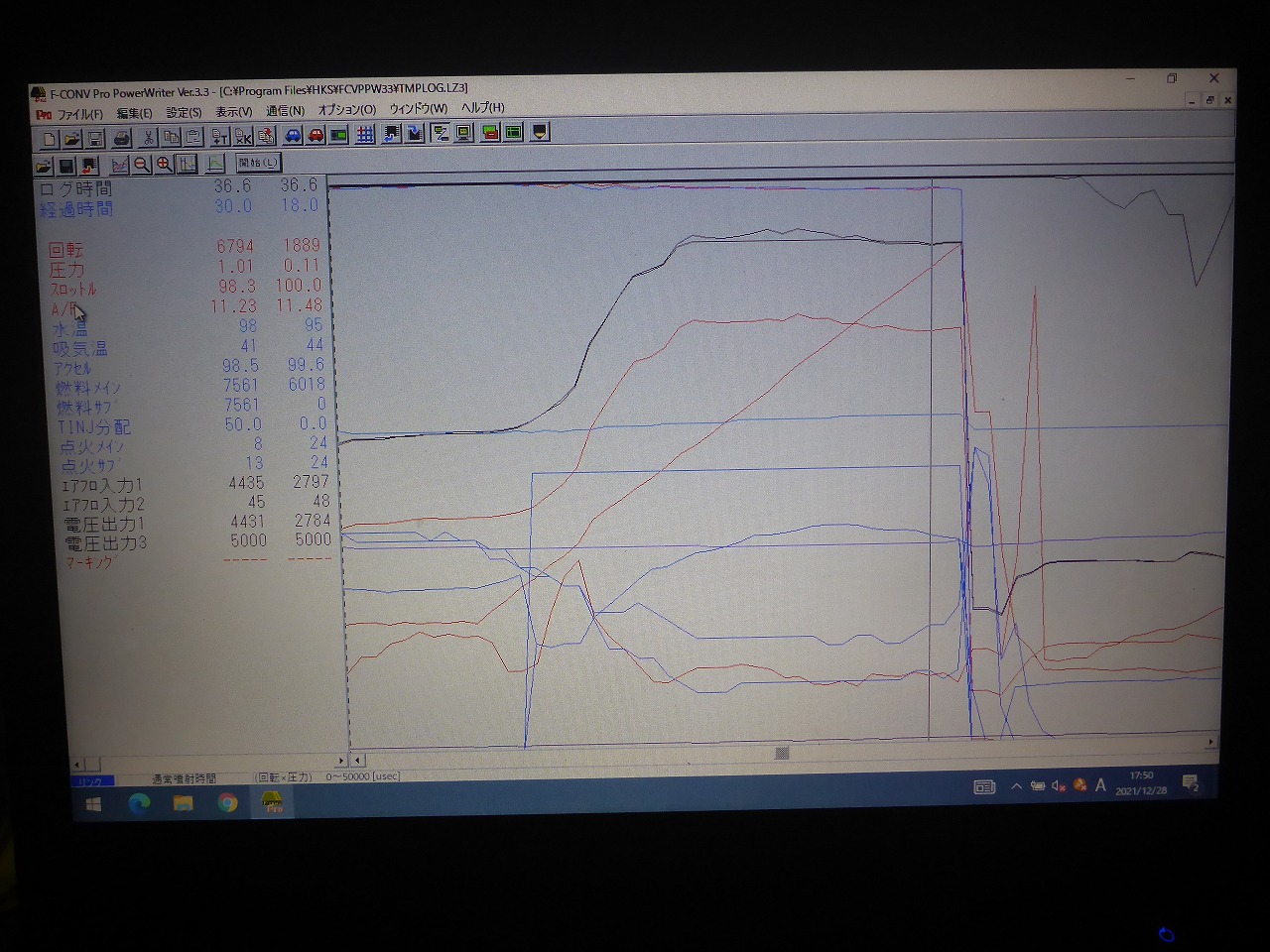The image size is (1270, 952).
Task: Toggle the graph cursor mode icon
Action: click(187, 165)
